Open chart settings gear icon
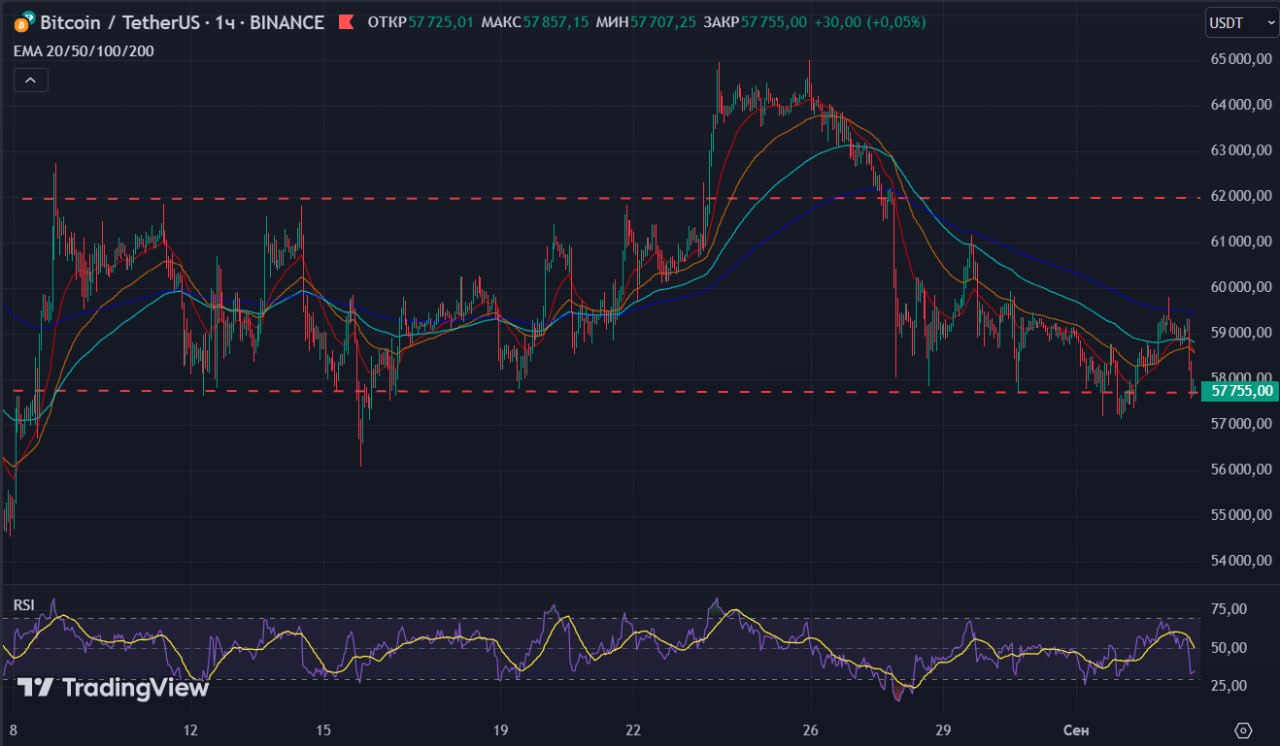The image size is (1280, 746). 1243,729
